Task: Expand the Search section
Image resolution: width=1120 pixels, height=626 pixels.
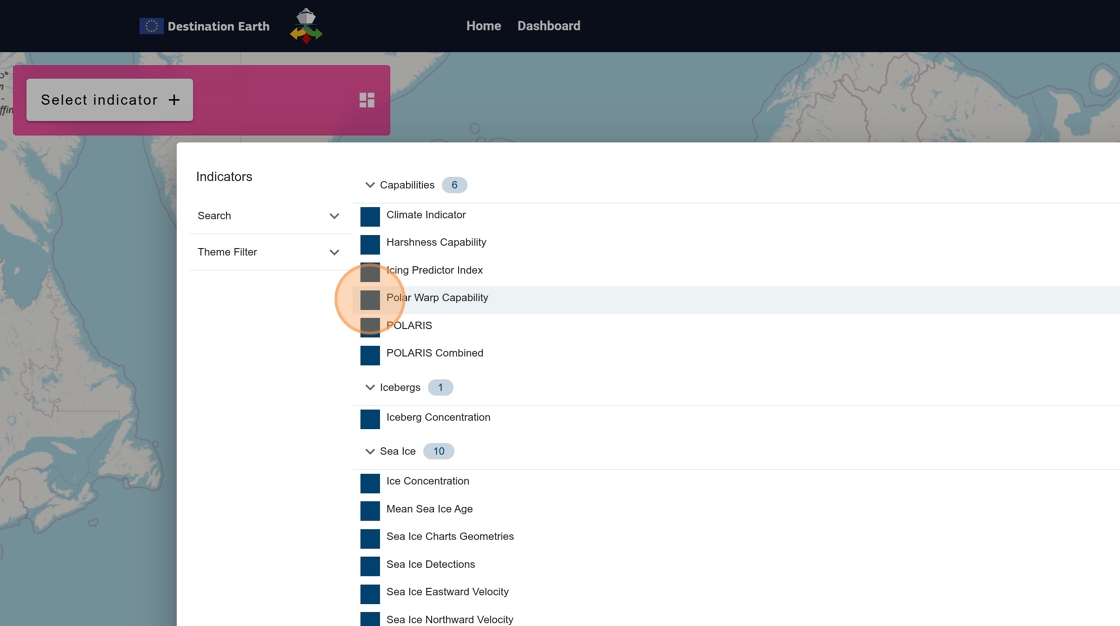Action: click(x=269, y=216)
